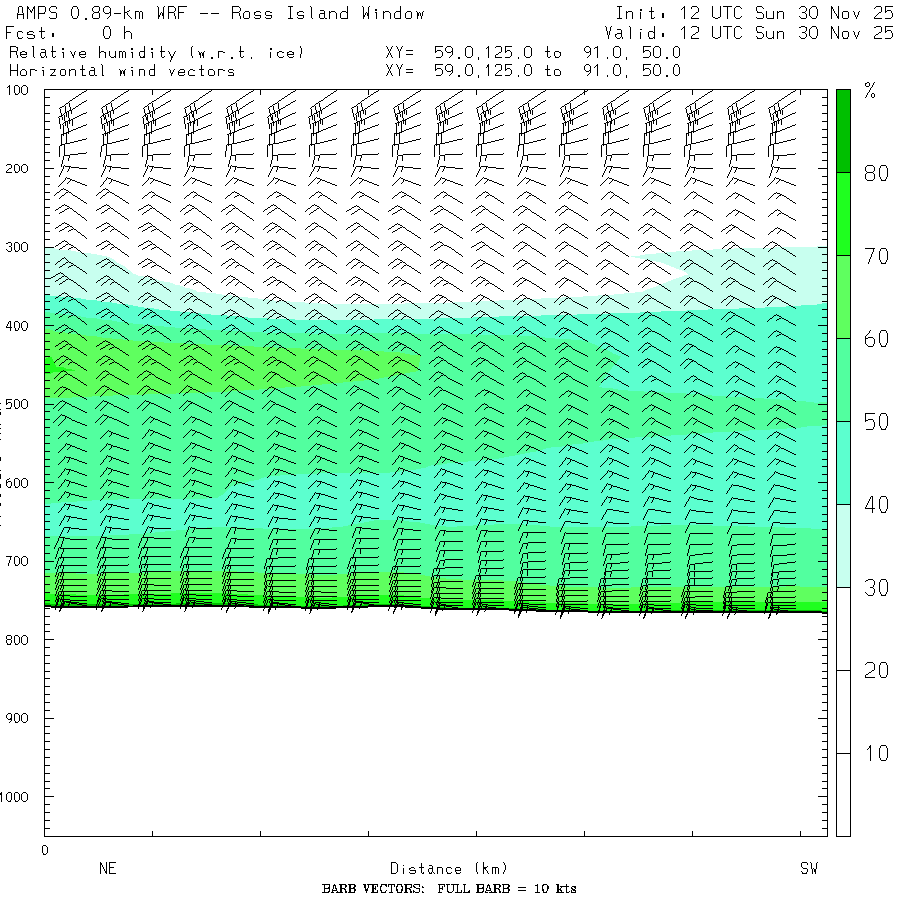Click the 'BARB VECTORS: FULL BARB = 10 kts' caption

point(449,889)
